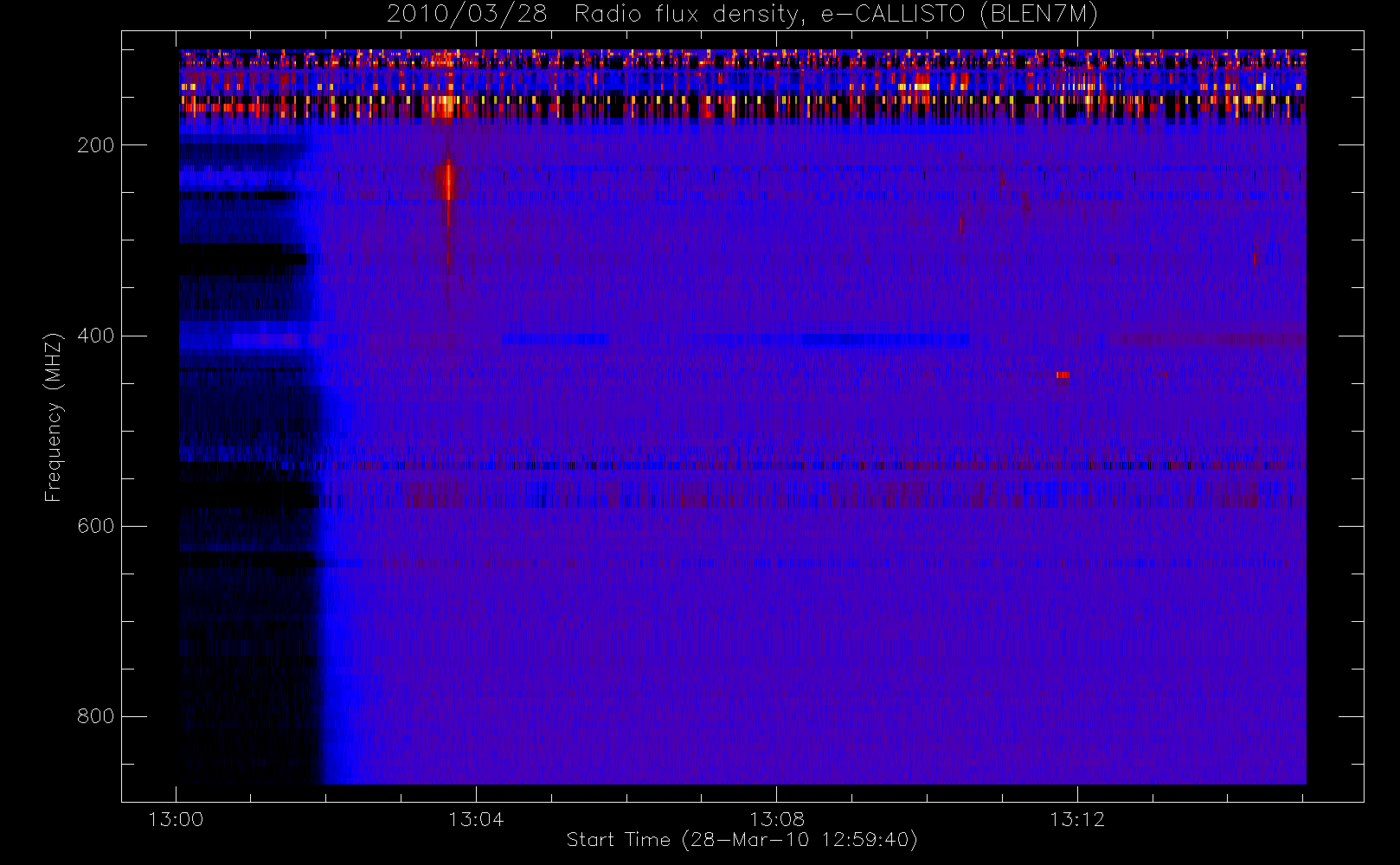Click the 'Frequency (MHz)' axis label
This screenshot has height=865, width=1400.
(x=54, y=417)
